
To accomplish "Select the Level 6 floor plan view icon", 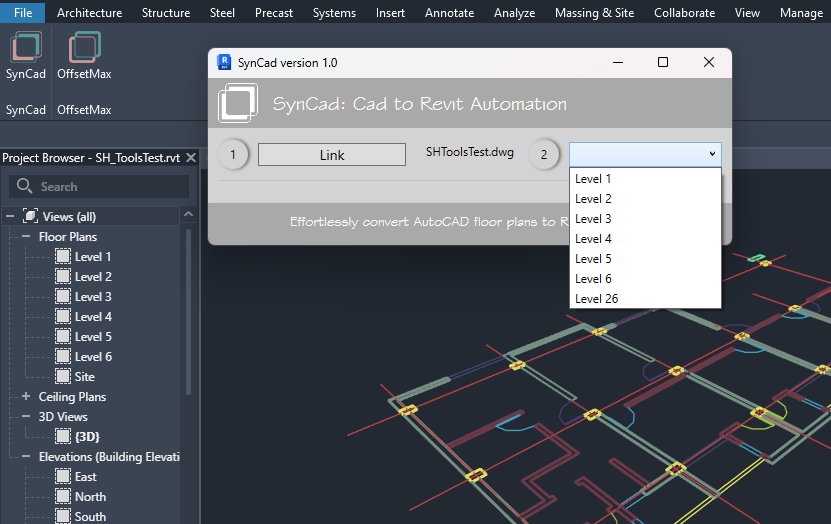I will tap(63, 357).
